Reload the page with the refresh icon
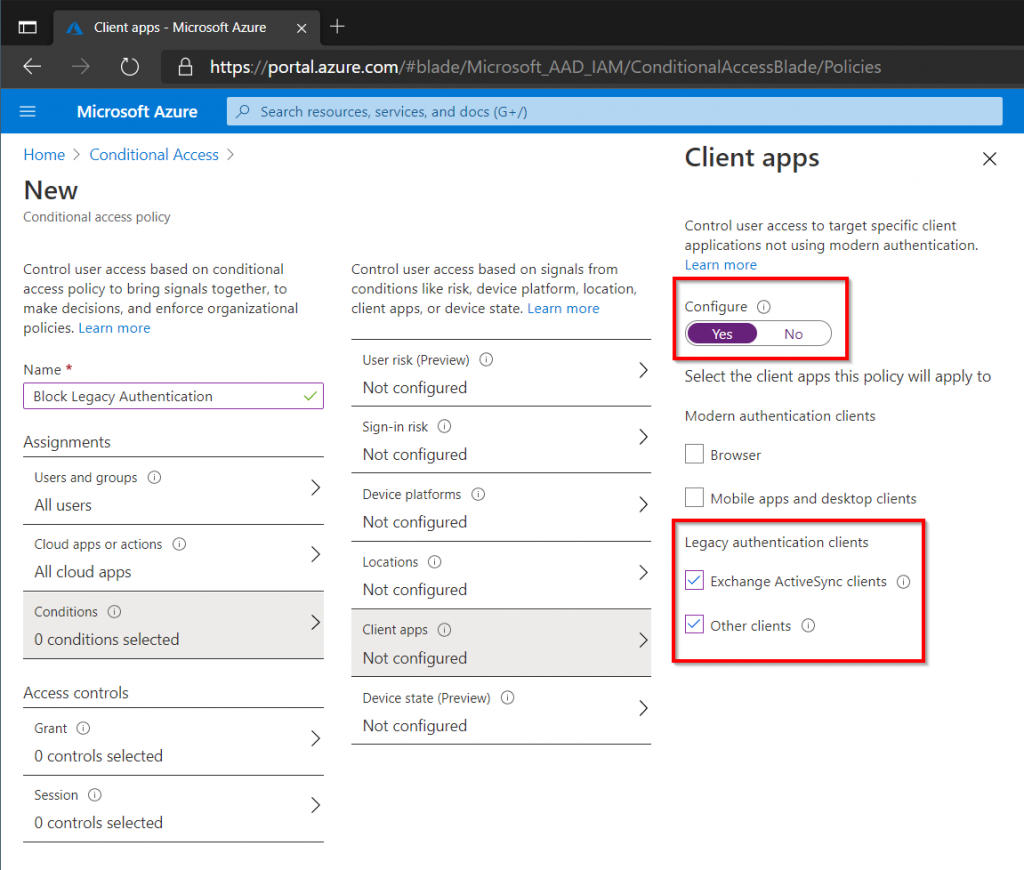 (x=130, y=67)
